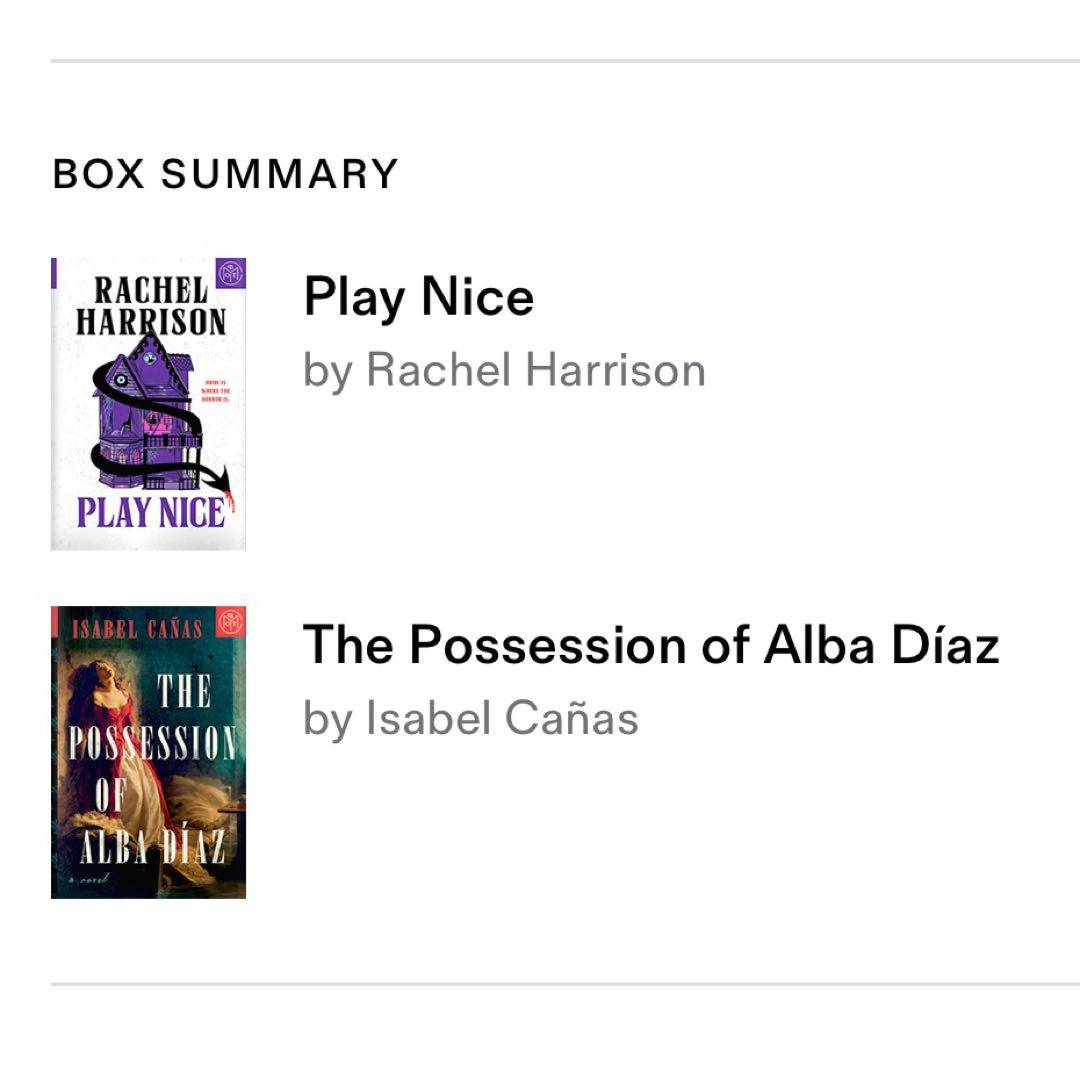Click the purple PLAY NICE cover lettering
Image resolution: width=1080 pixels, height=1080 pixels.
[x=151, y=512]
